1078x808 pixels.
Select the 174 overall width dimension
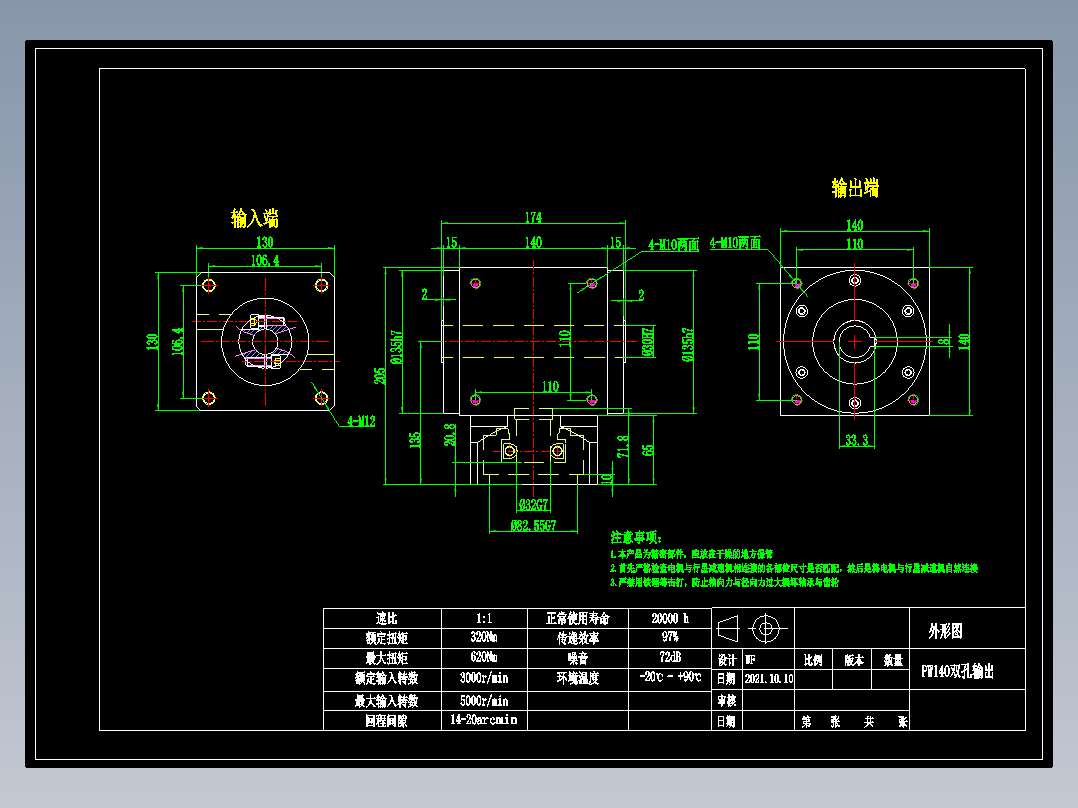[x=533, y=217]
